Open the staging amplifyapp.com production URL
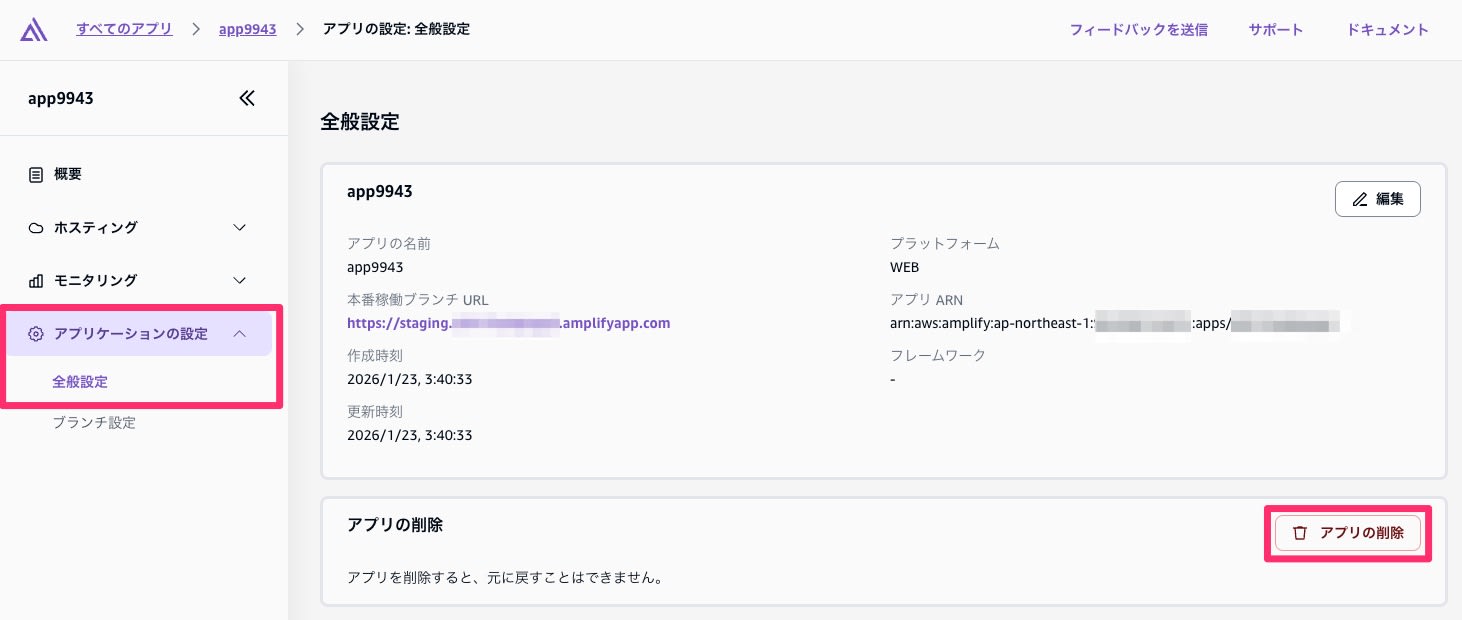1462x620 pixels. pyautogui.click(x=508, y=323)
